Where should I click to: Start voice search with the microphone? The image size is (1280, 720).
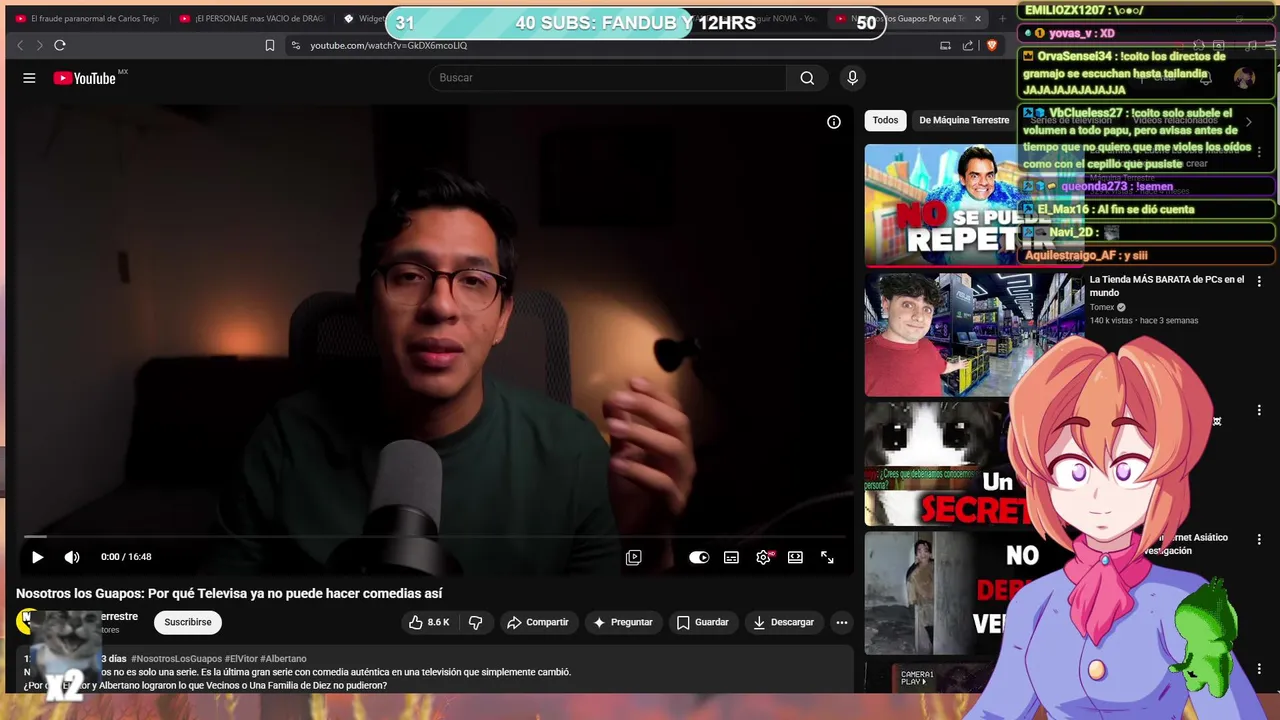852,78
